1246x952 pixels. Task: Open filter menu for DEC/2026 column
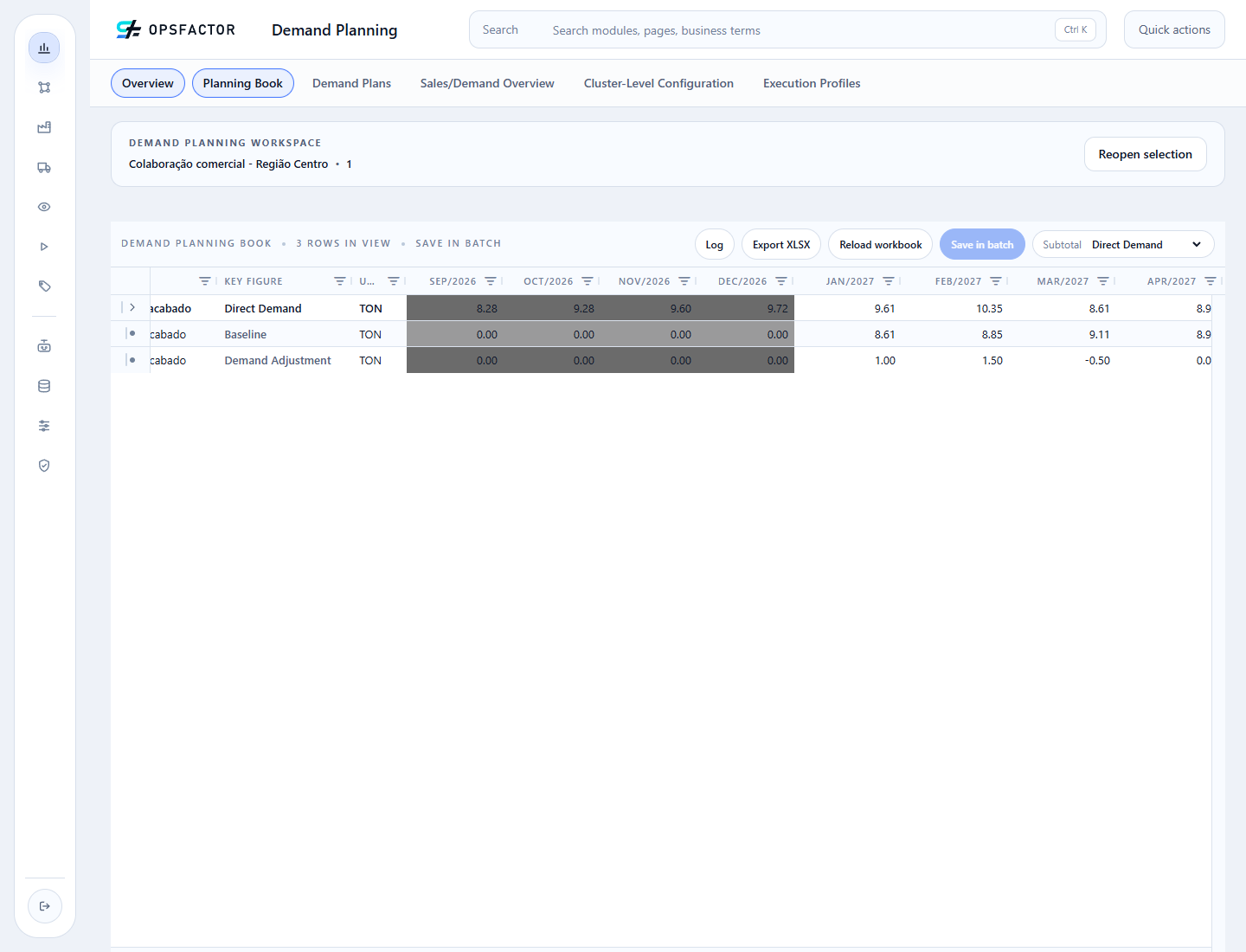pos(781,281)
